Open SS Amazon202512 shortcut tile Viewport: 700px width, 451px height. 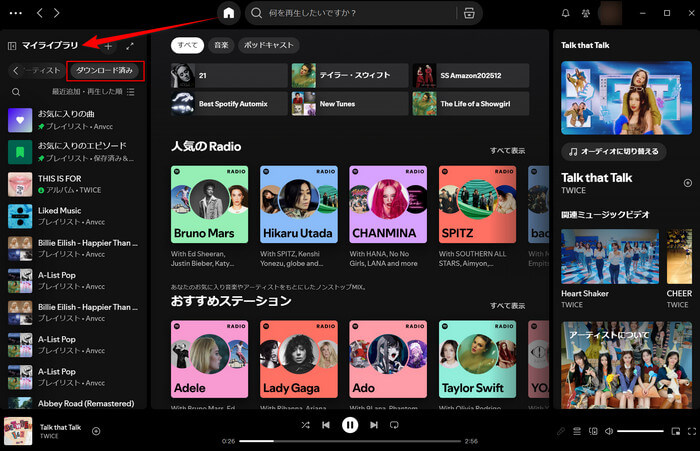(x=471, y=75)
